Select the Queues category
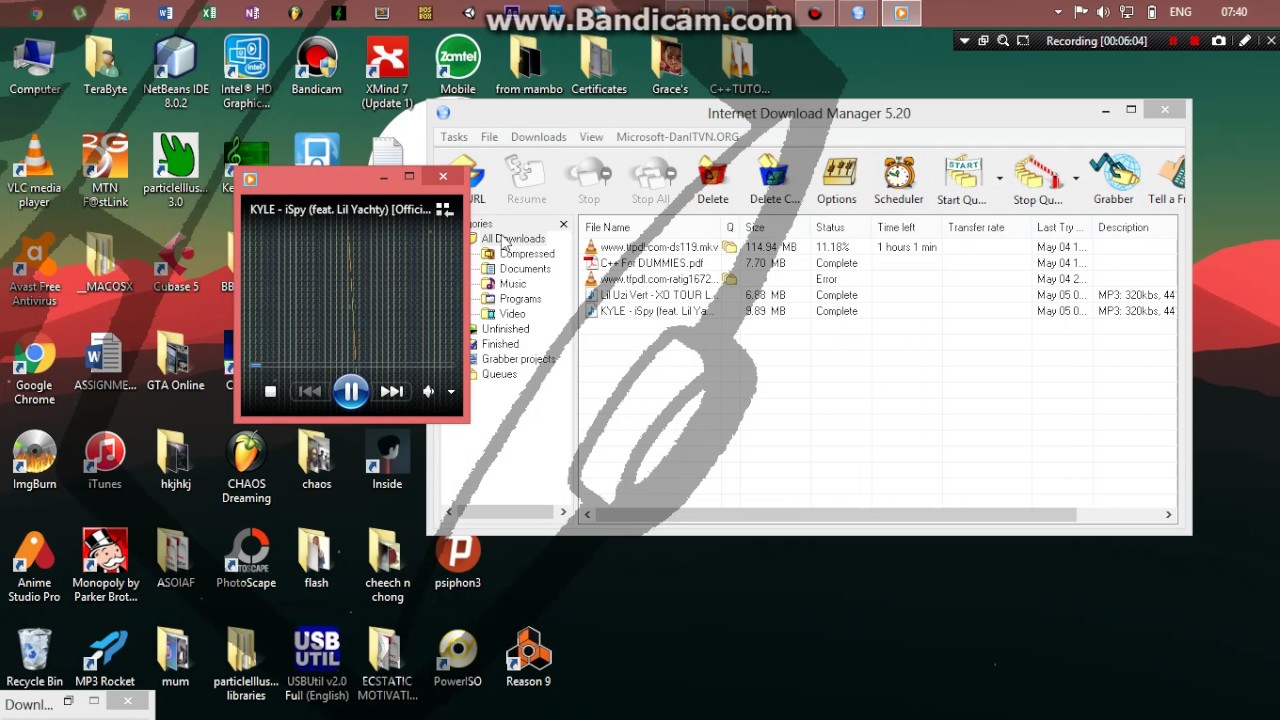The image size is (1280, 720). pyautogui.click(x=499, y=374)
